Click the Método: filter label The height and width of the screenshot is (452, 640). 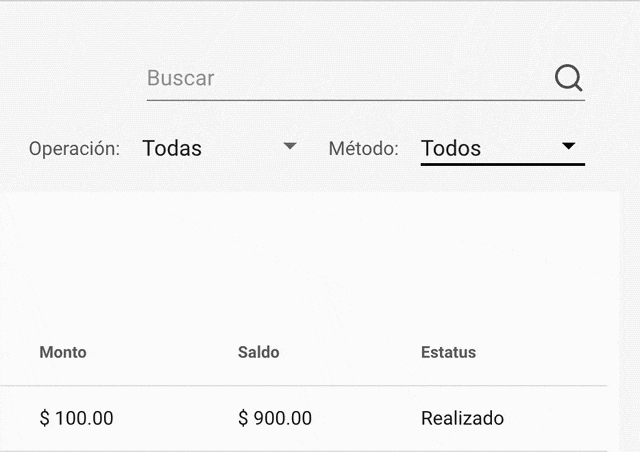[x=363, y=149]
